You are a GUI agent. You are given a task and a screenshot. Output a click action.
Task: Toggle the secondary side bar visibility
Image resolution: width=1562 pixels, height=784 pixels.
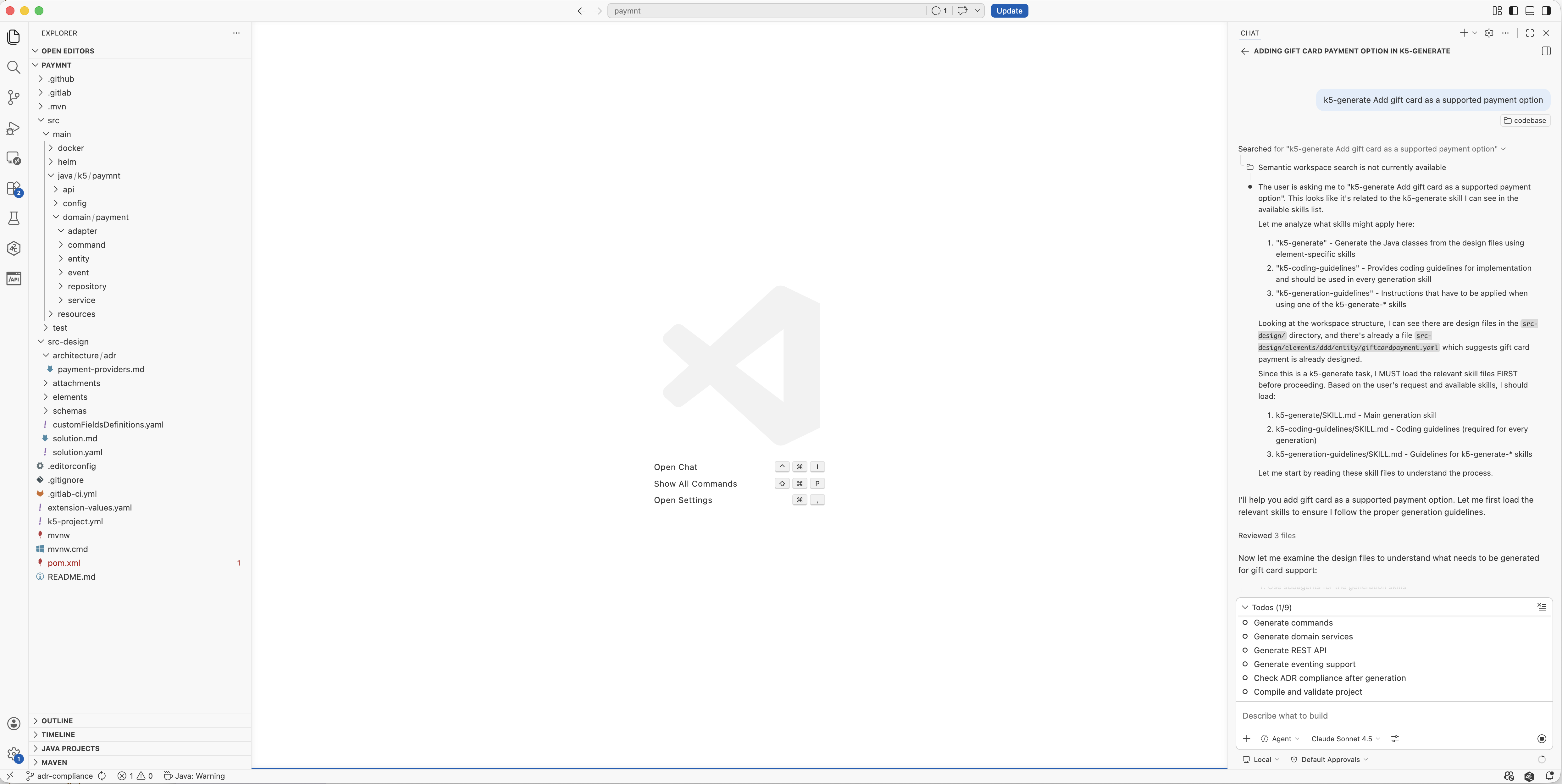coord(1546,11)
